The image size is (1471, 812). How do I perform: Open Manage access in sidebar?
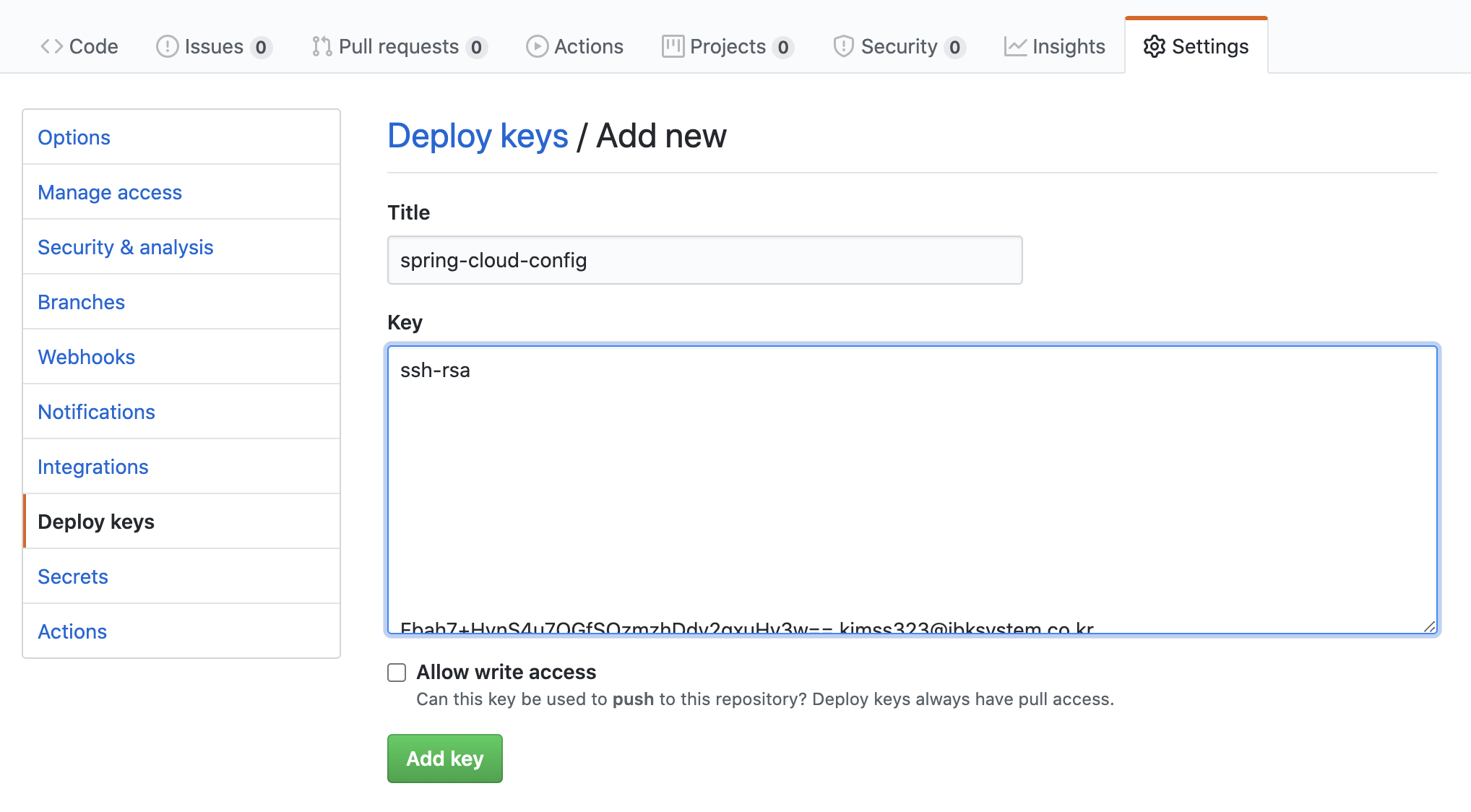(x=110, y=192)
